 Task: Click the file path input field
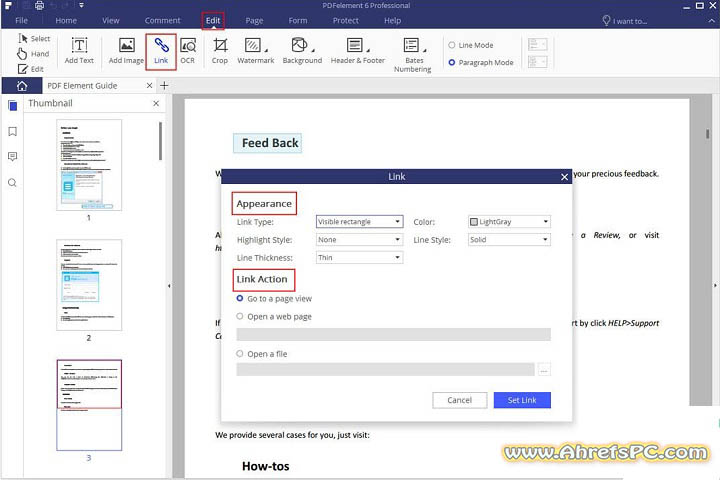386,369
